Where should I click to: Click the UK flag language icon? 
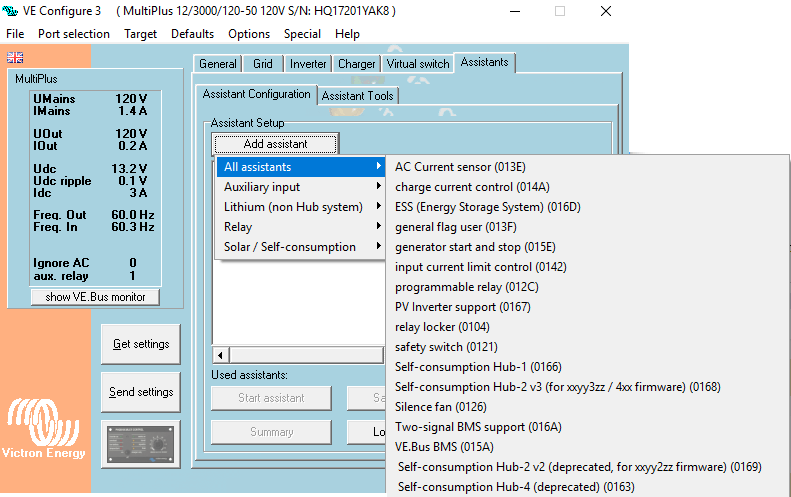tap(15, 58)
